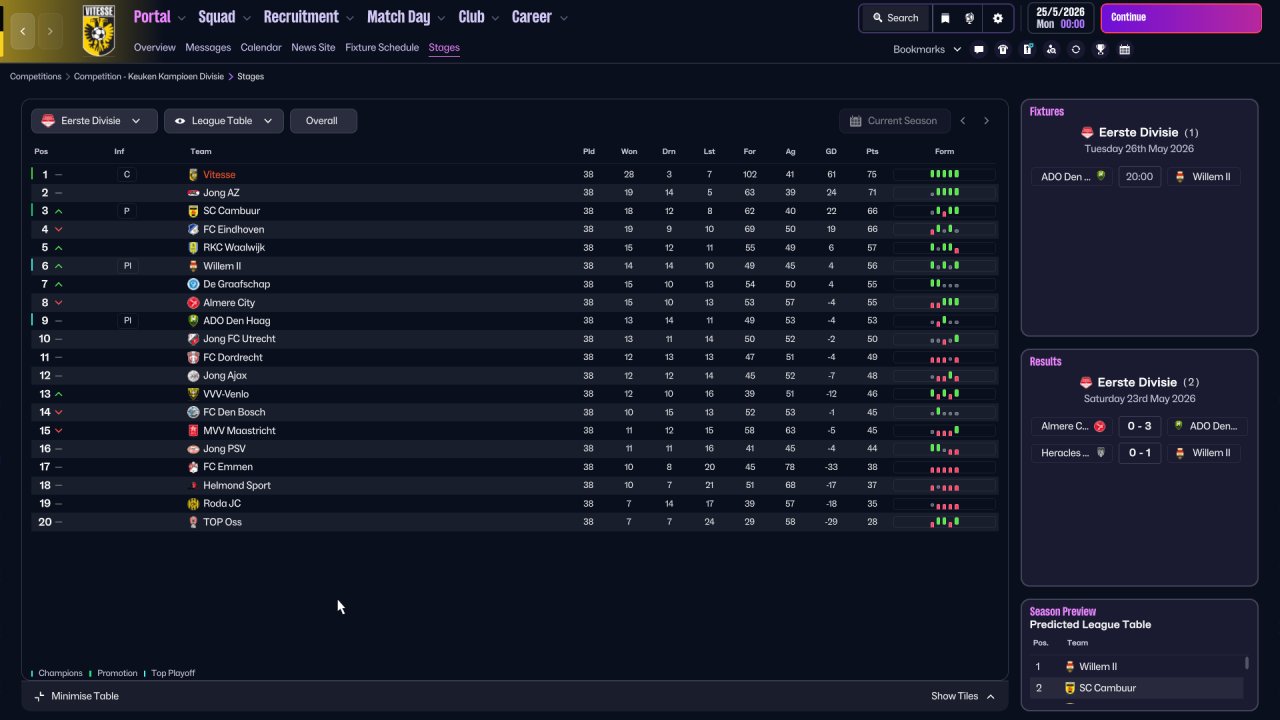The height and width of the screenshot is (720, 1280).
Task: Sort table by Won column header
Action: [x=629, y=152]
